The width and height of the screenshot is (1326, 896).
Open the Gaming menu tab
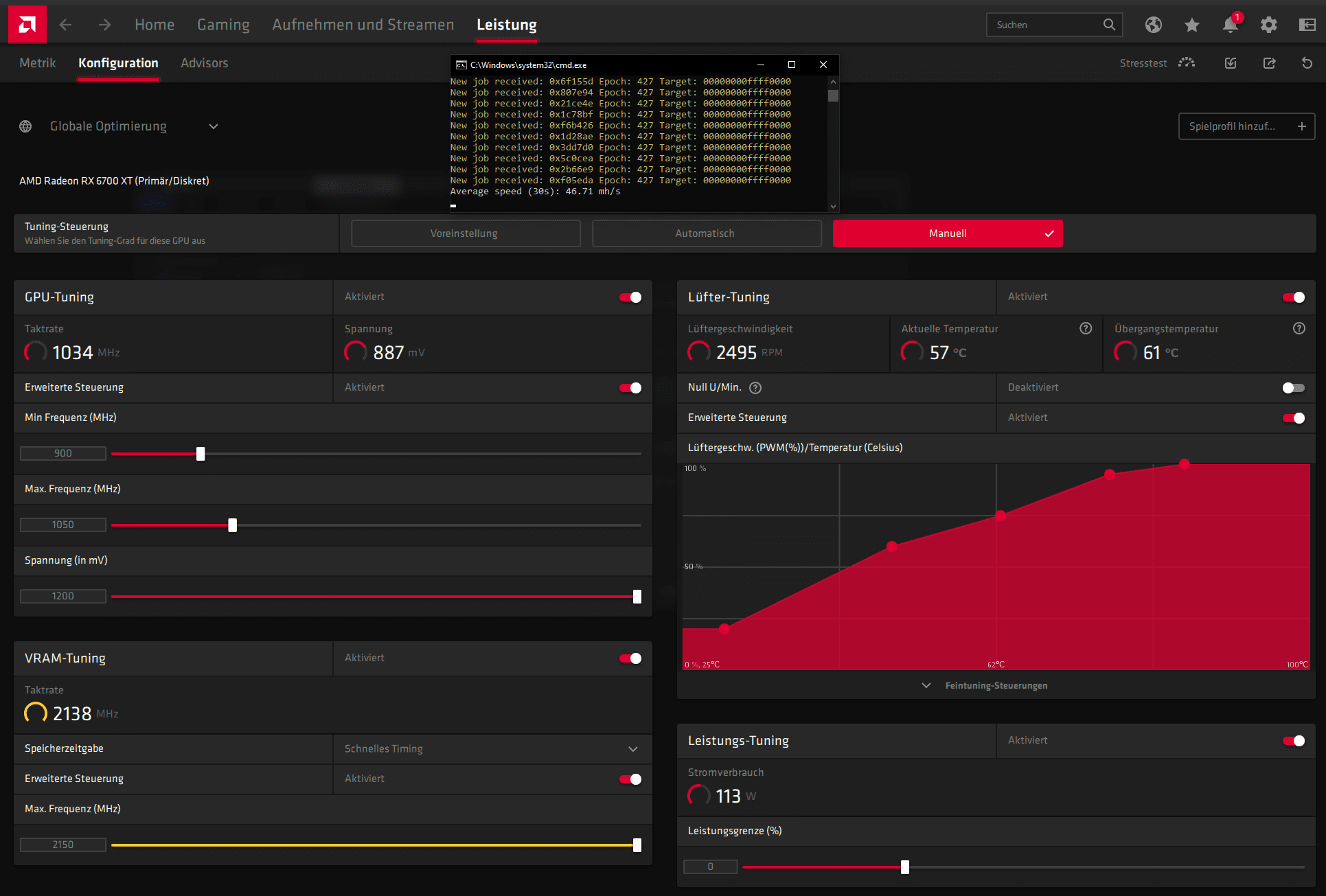(x=223, y=25)
